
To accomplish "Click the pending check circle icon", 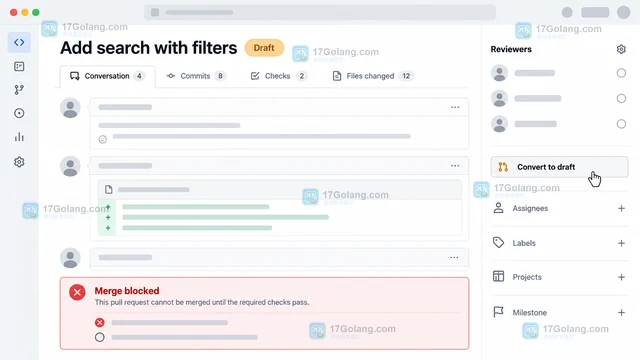I will (100, 337).
